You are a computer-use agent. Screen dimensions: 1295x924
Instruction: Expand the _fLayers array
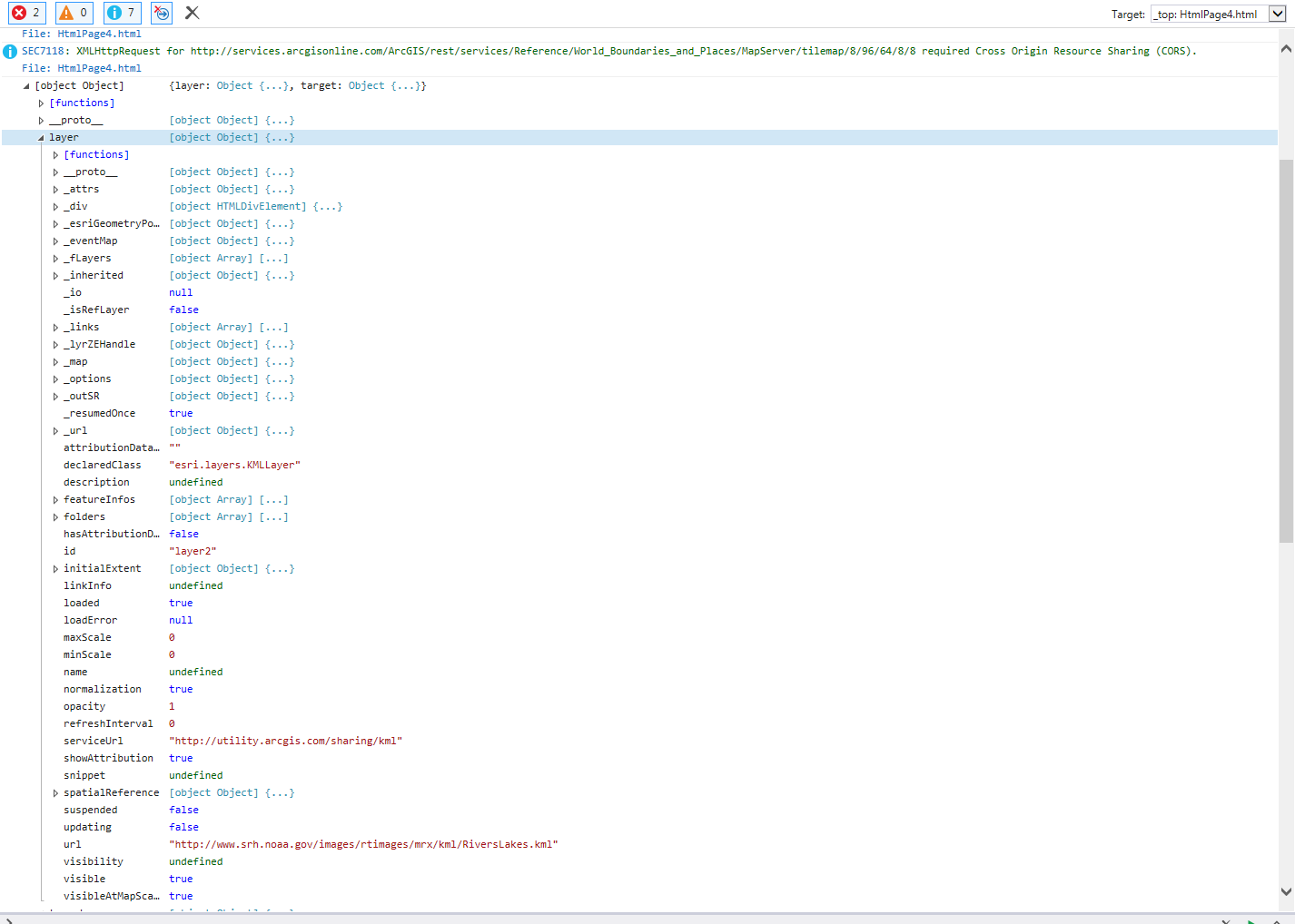click(x=55, y=259)
